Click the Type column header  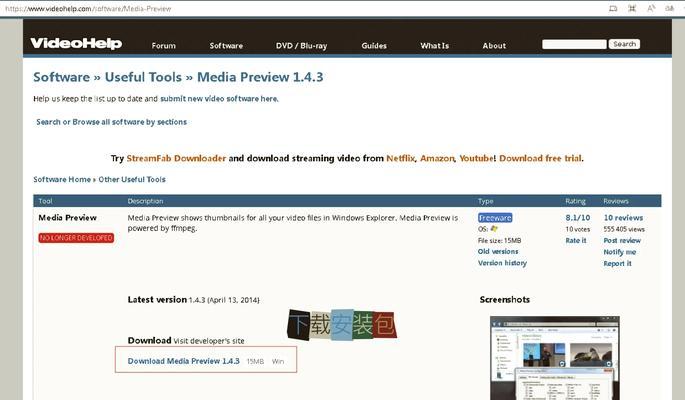tap(485, 201)
